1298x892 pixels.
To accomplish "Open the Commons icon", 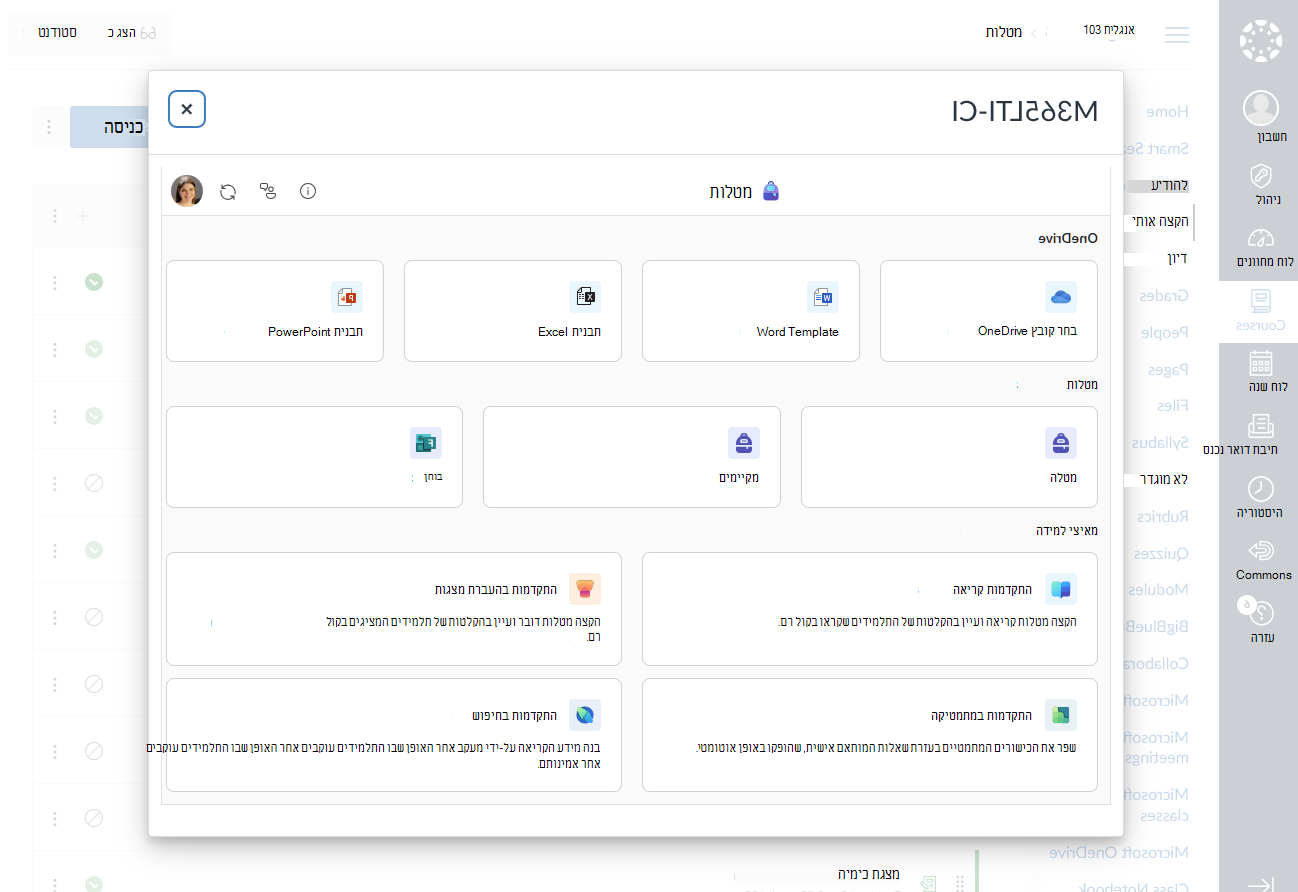I will (1260, 551).
